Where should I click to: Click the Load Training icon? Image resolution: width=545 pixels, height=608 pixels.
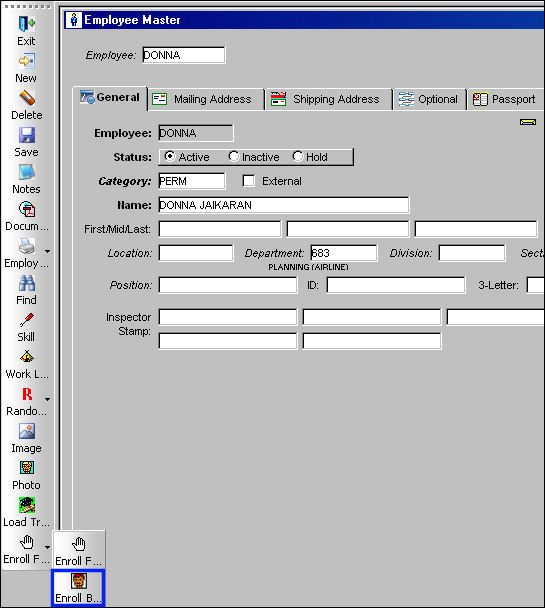click(x=26, y=505)
